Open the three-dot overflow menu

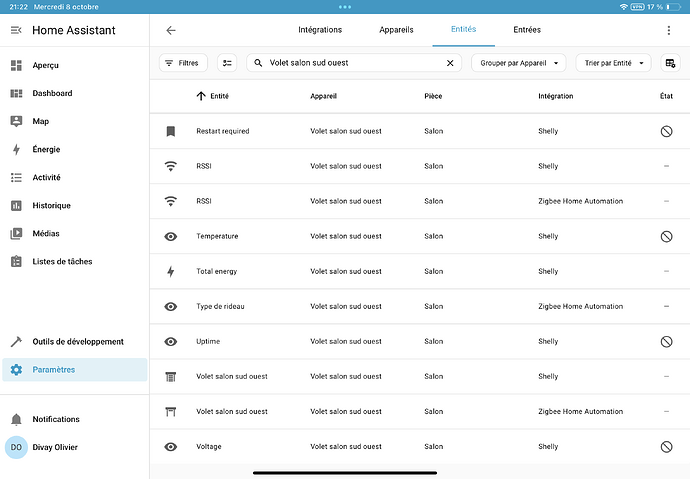click(x=668, y=30)
